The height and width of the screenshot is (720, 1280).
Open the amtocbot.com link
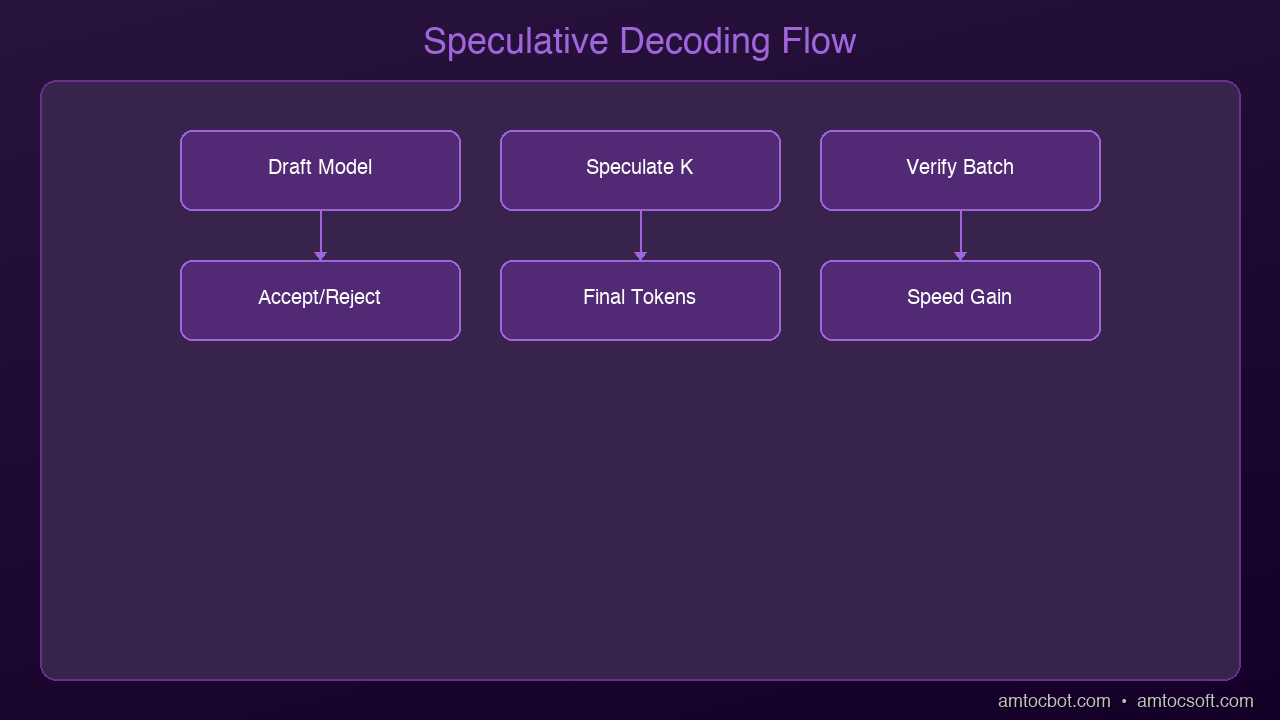pos(1054,701)
